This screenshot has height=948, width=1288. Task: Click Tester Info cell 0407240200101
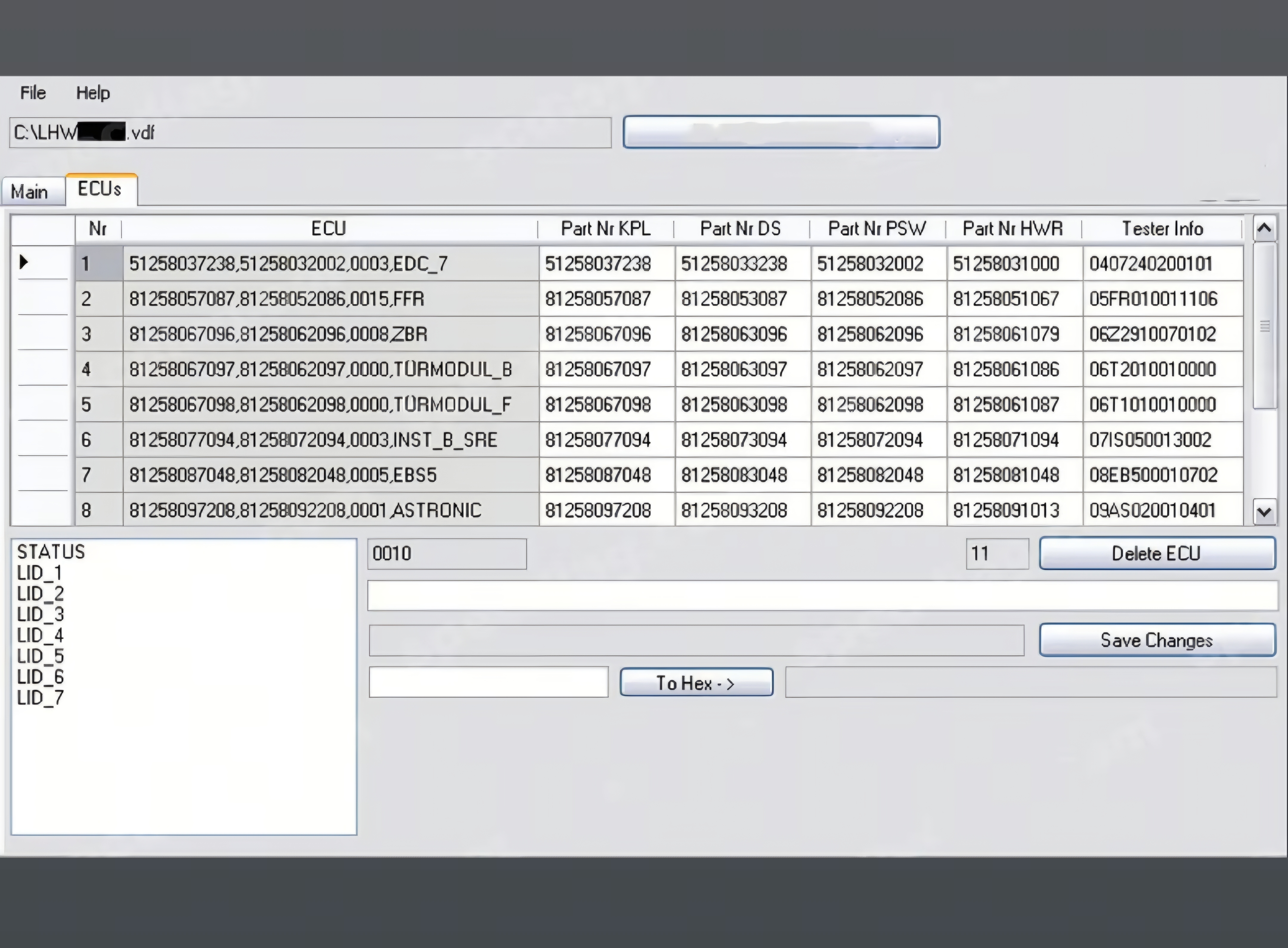click(x=1163, y=264)
